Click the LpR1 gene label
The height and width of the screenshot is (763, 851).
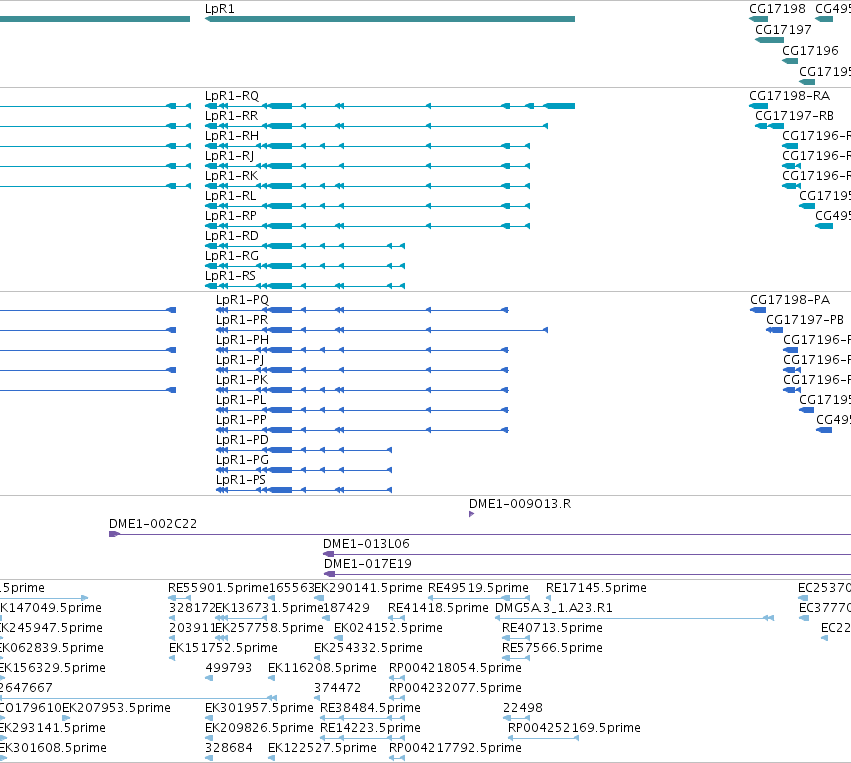click(x=219, y=9)
